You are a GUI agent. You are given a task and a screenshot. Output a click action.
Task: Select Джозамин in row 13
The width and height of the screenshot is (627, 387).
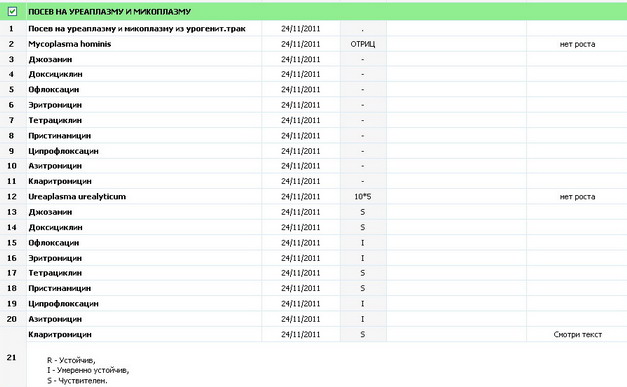point(50,212)
